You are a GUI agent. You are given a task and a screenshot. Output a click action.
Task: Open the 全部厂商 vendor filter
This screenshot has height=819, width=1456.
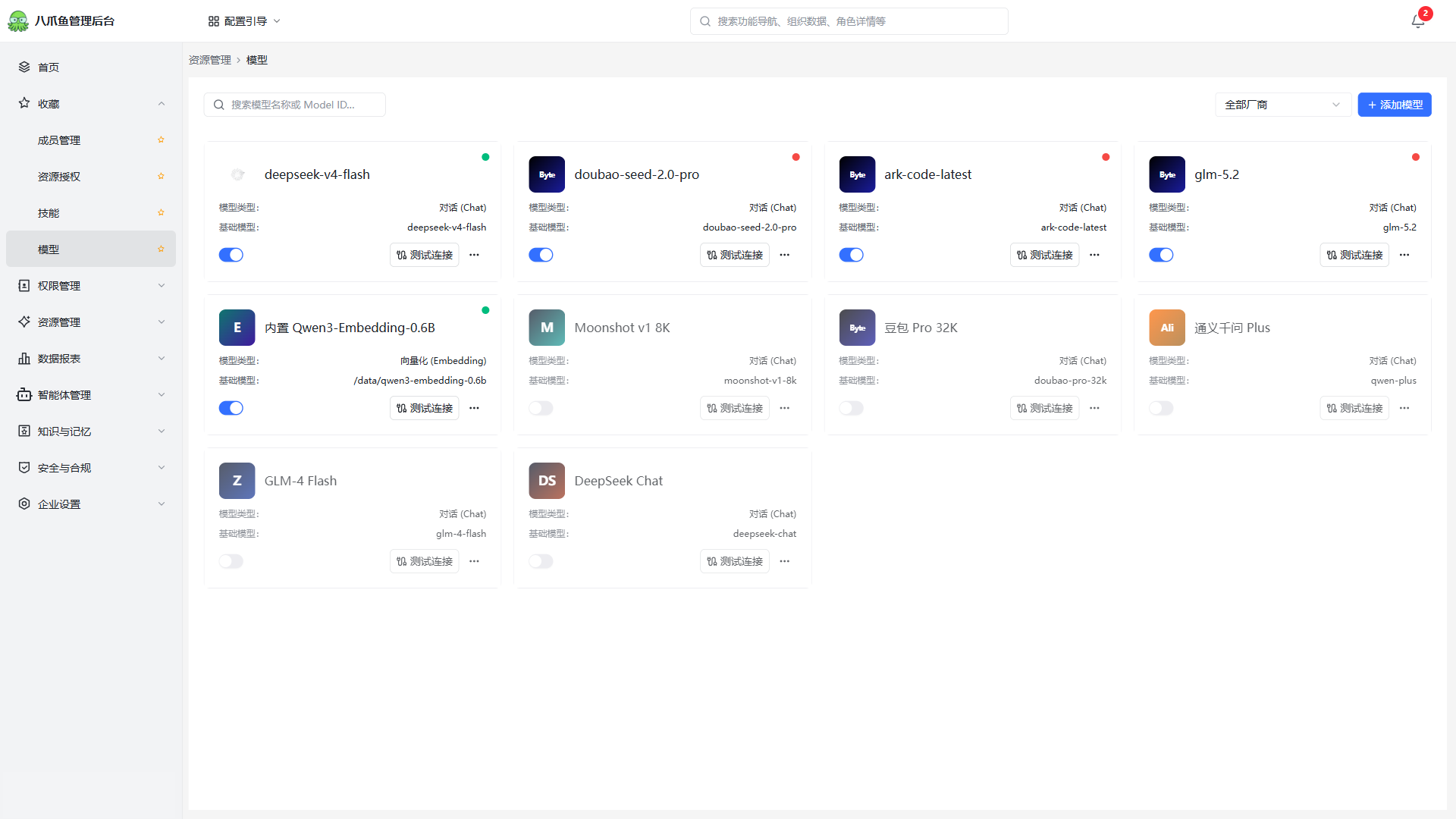(1283, 105)
